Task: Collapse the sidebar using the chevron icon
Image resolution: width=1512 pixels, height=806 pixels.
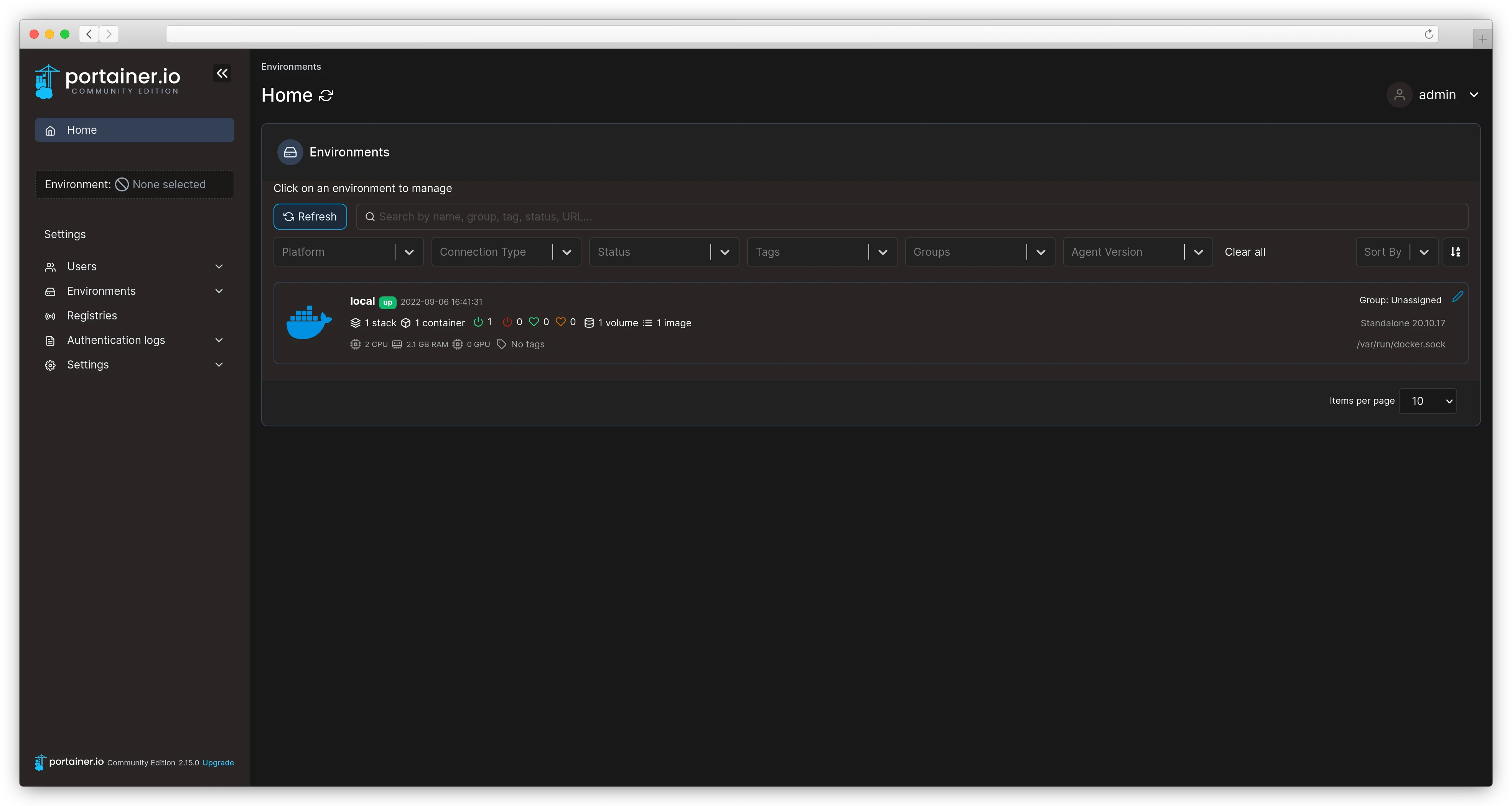Action: point(222,74)
